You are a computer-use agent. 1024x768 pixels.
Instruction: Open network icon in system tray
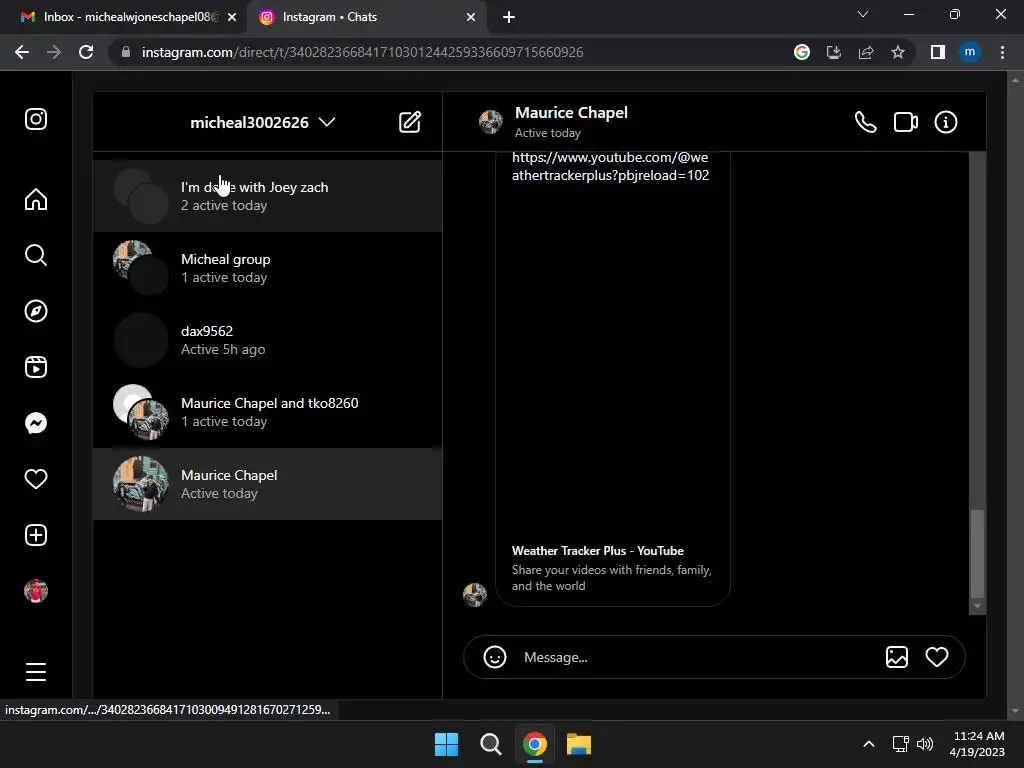pos(901,744)
